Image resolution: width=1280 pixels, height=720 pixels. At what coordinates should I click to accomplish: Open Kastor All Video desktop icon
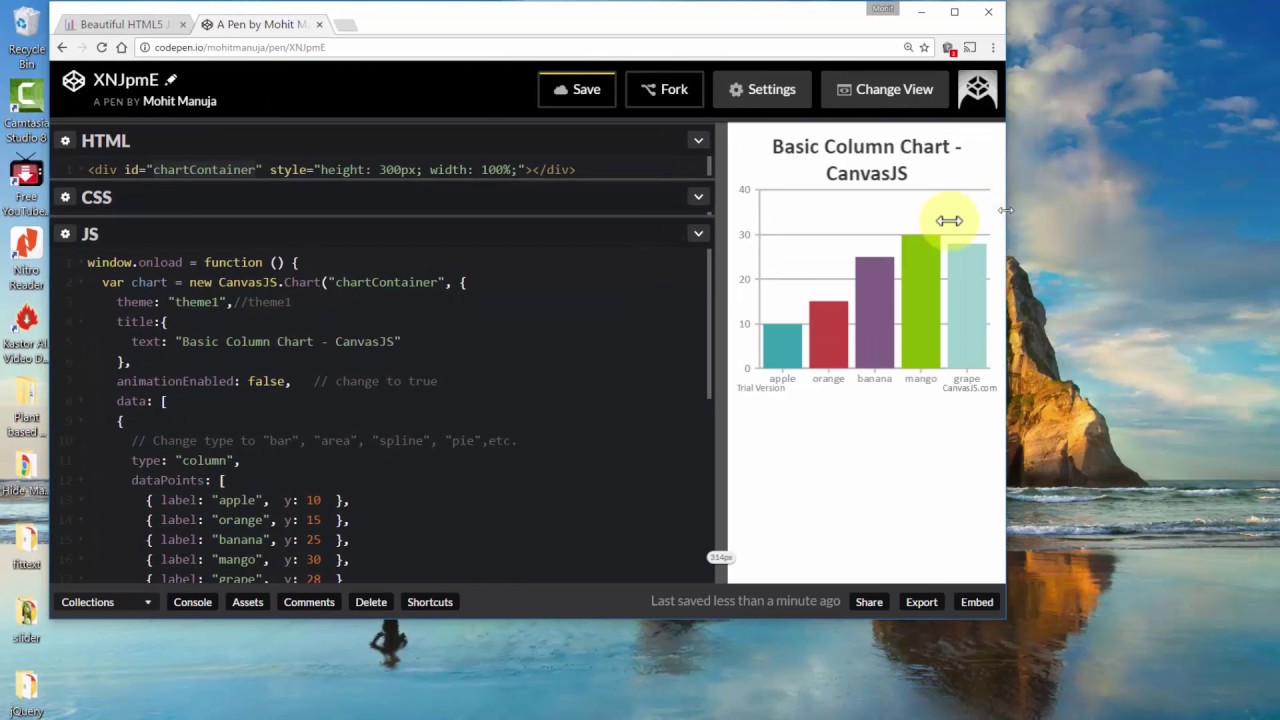[x=26, y=335]
